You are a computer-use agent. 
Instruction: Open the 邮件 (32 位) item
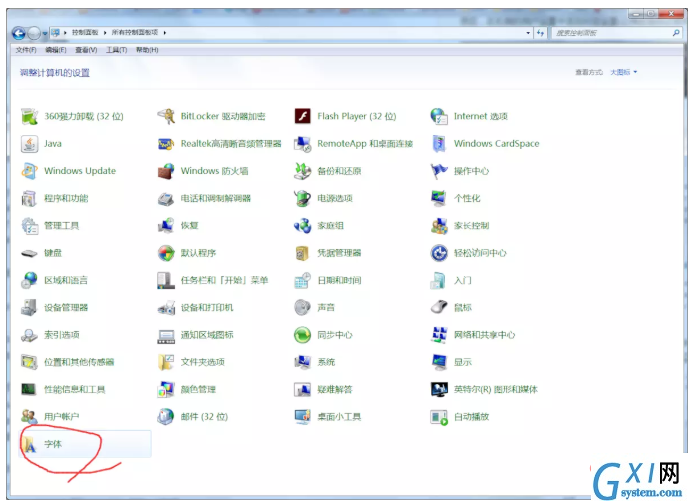point(193,417)
